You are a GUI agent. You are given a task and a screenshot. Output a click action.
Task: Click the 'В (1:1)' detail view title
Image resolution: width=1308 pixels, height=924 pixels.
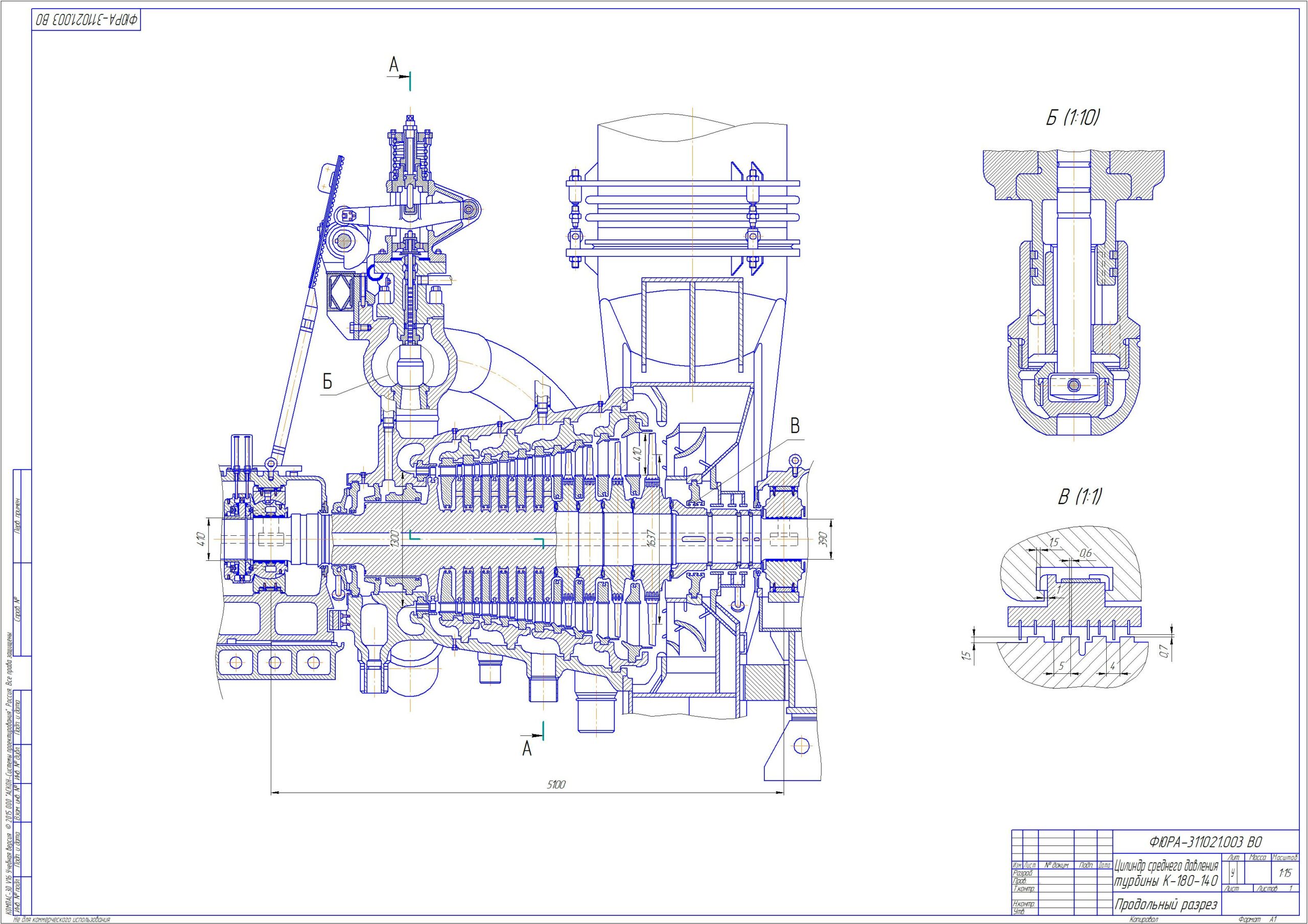1080,497
